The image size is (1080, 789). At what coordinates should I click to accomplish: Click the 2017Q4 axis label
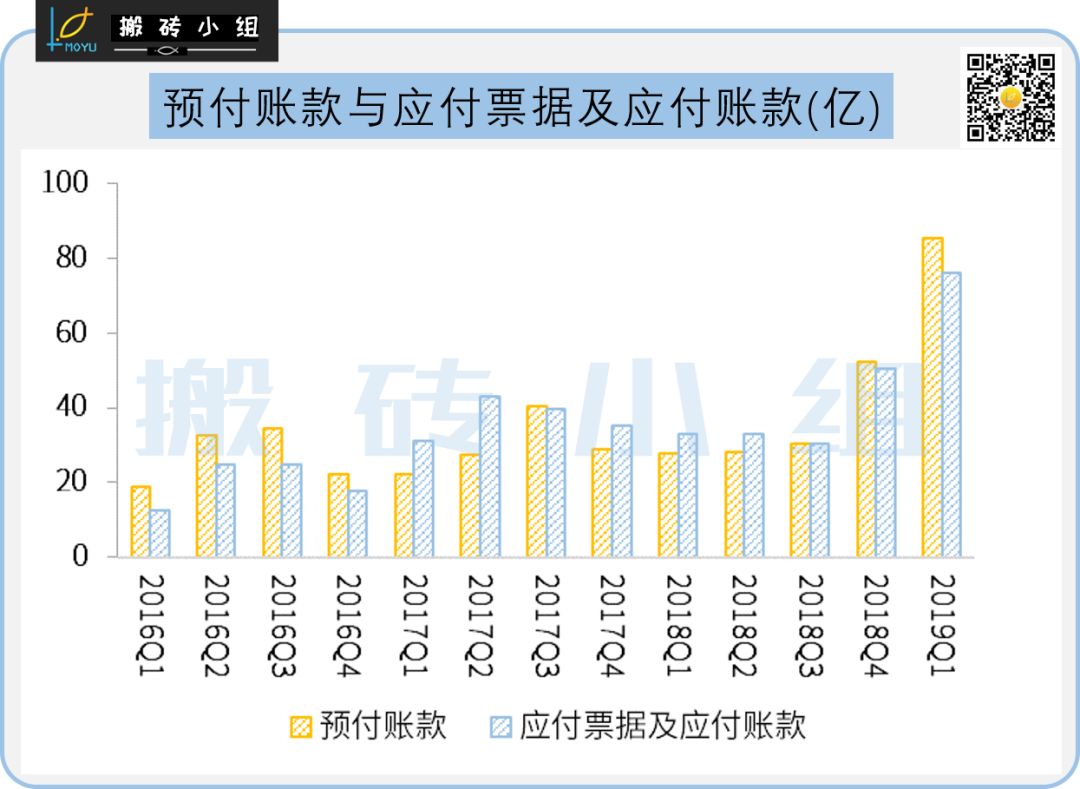612,625
